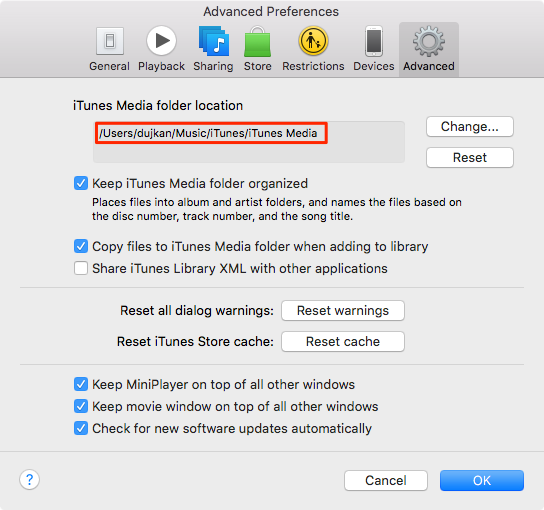Enable Share iTunes Library XML with applications

pyautogui.click(x=81, y=268)
